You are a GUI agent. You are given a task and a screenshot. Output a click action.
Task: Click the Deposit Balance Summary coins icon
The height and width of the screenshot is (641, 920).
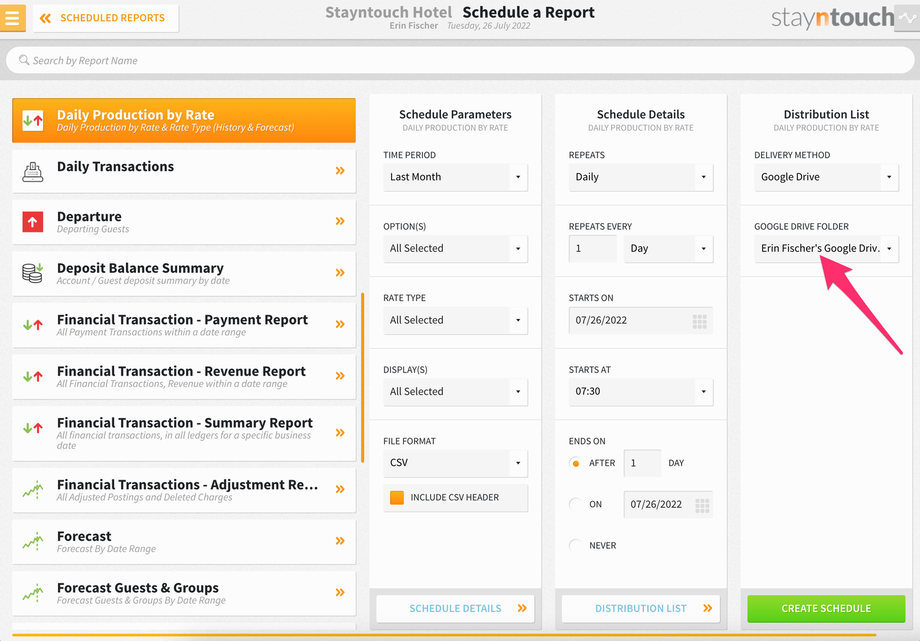[x=33, y=273]
